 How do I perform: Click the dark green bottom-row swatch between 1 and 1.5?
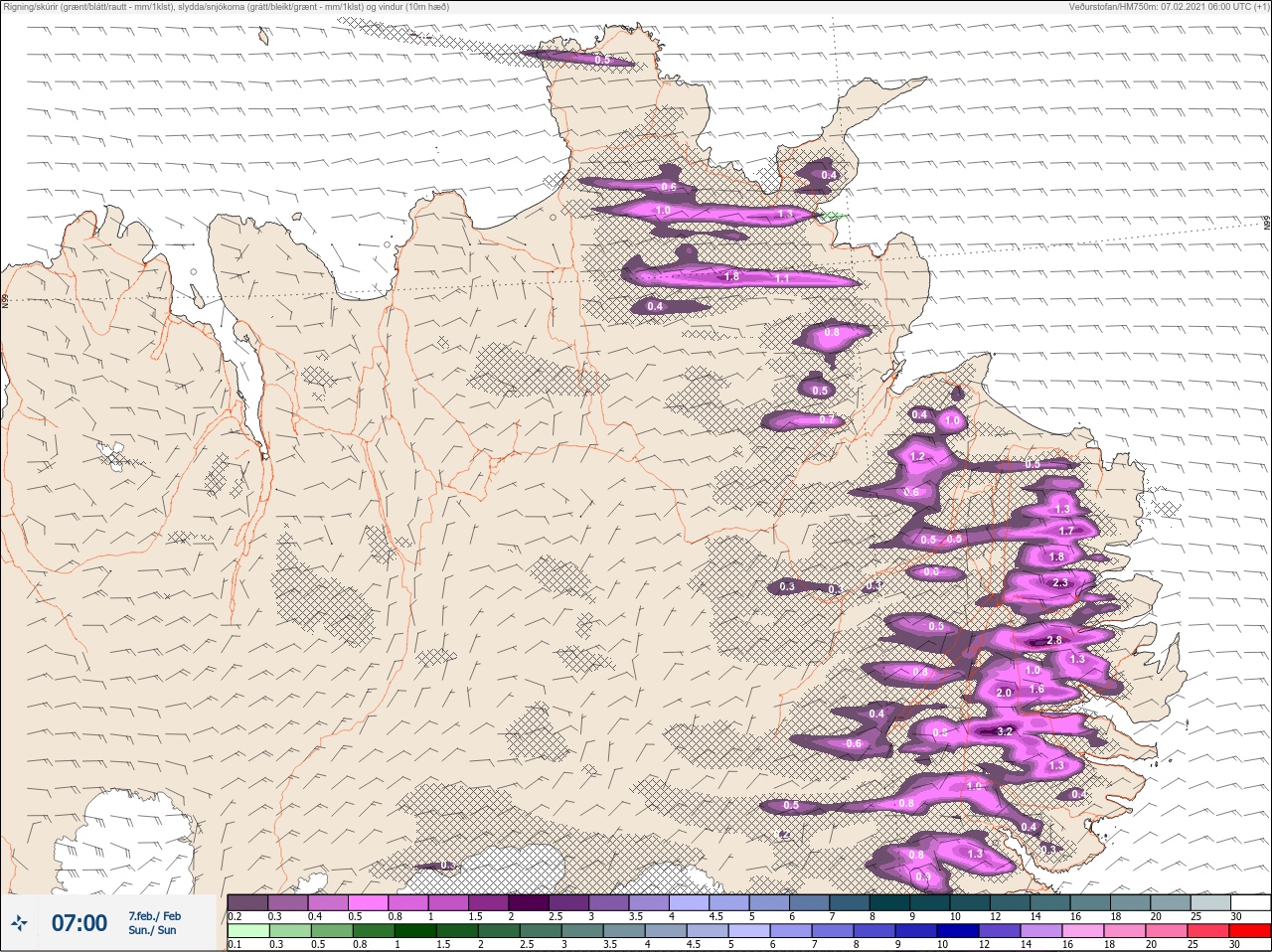[x=415, y=931]
